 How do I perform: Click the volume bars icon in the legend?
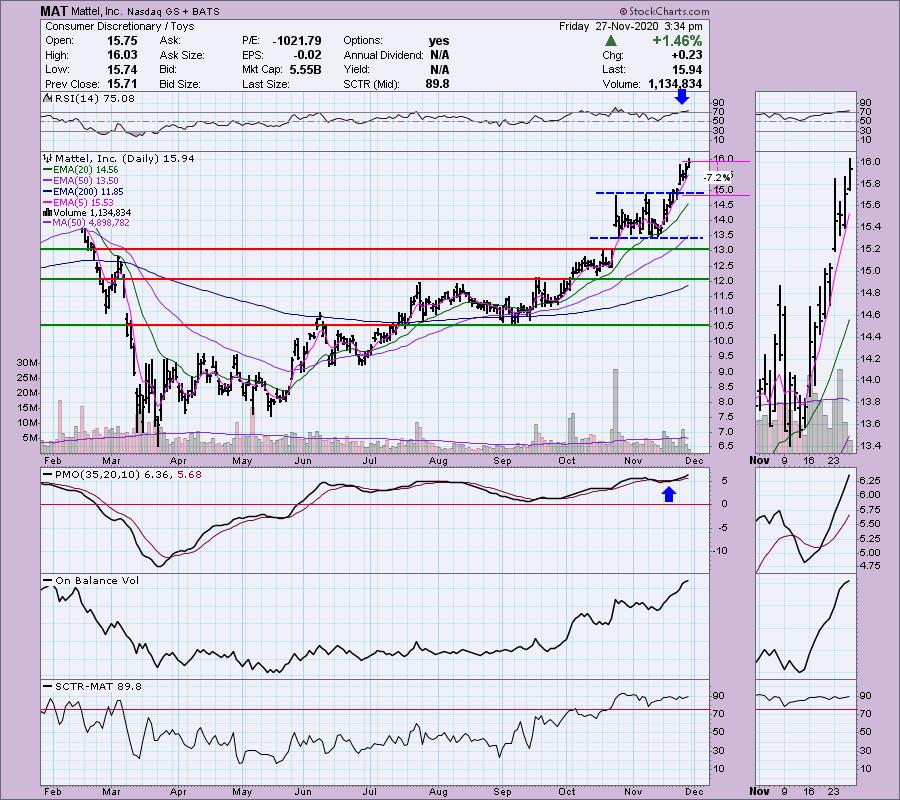click(x=48, y=213)
